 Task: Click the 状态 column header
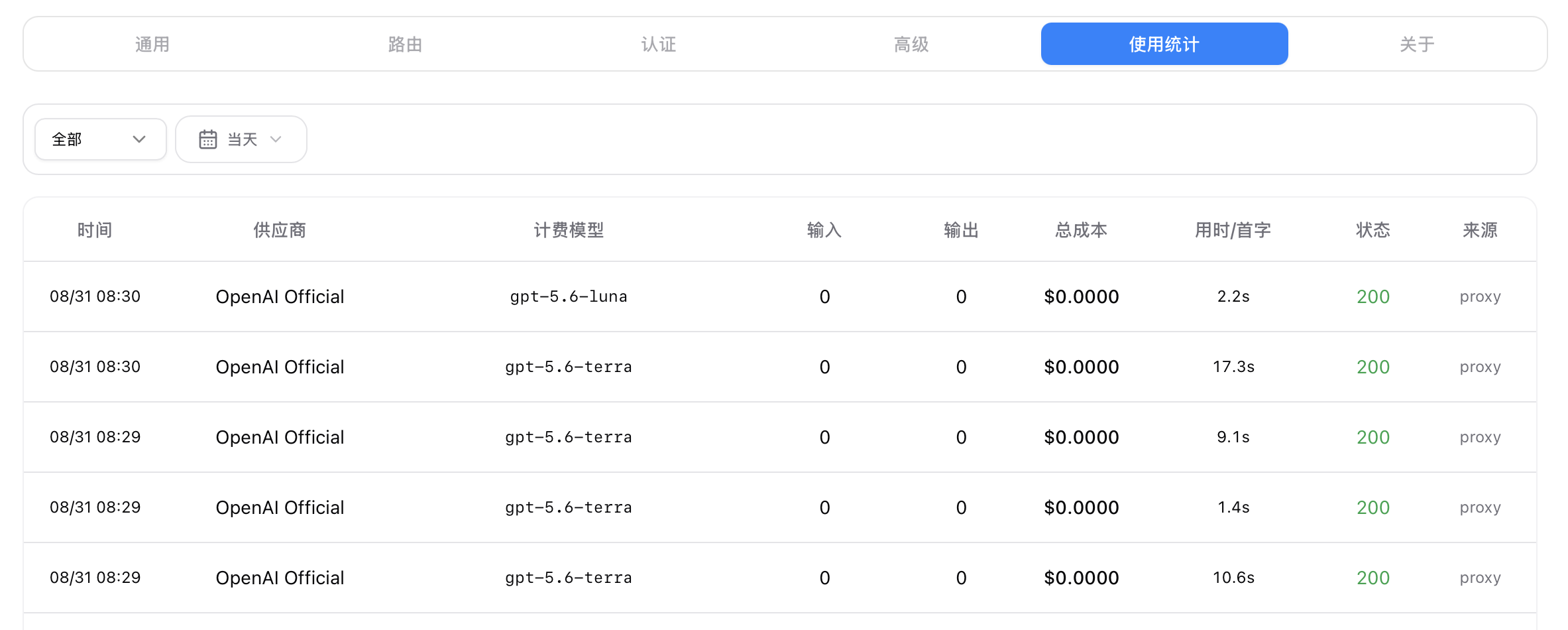pyautogui.click(x=1373, y=230)
